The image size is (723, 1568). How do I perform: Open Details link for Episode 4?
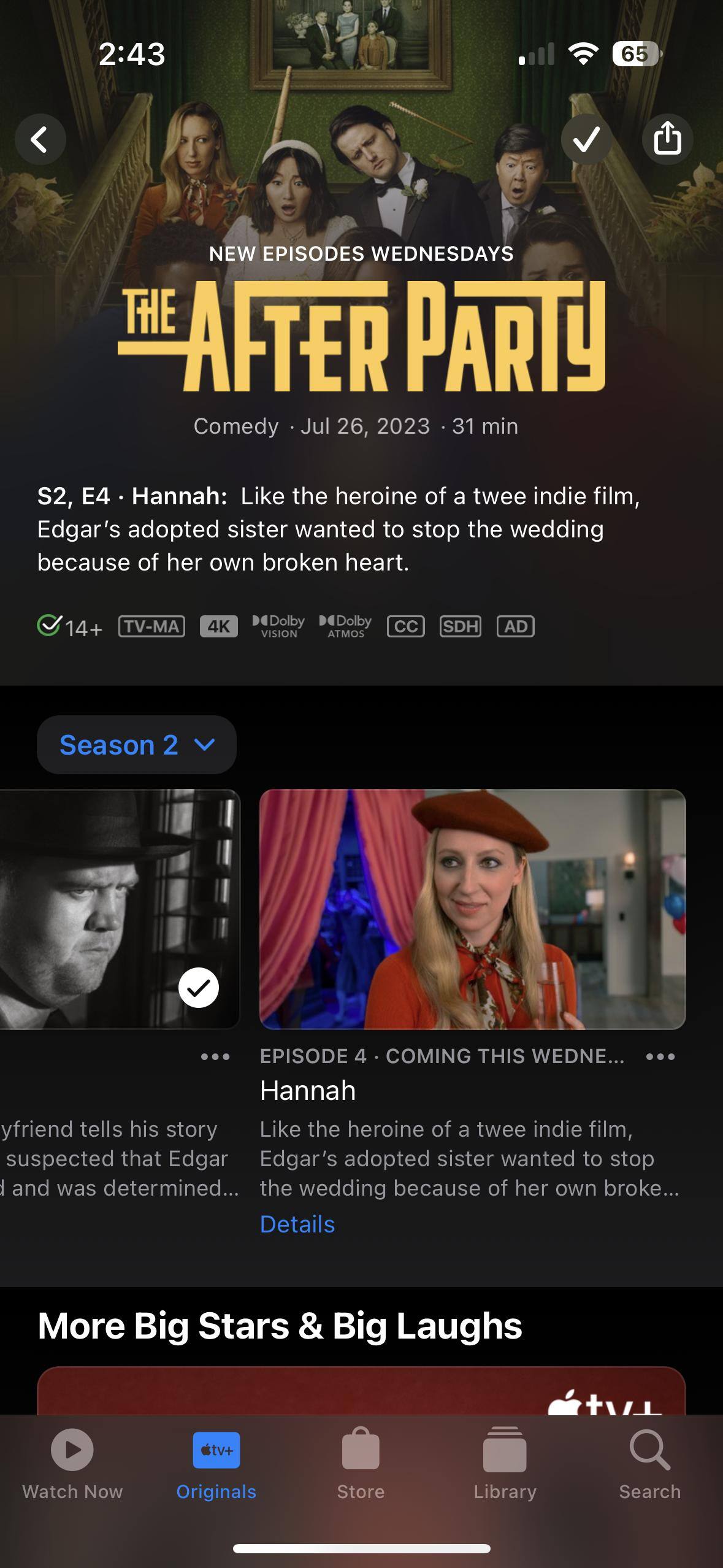click(x=297, y=1224)
